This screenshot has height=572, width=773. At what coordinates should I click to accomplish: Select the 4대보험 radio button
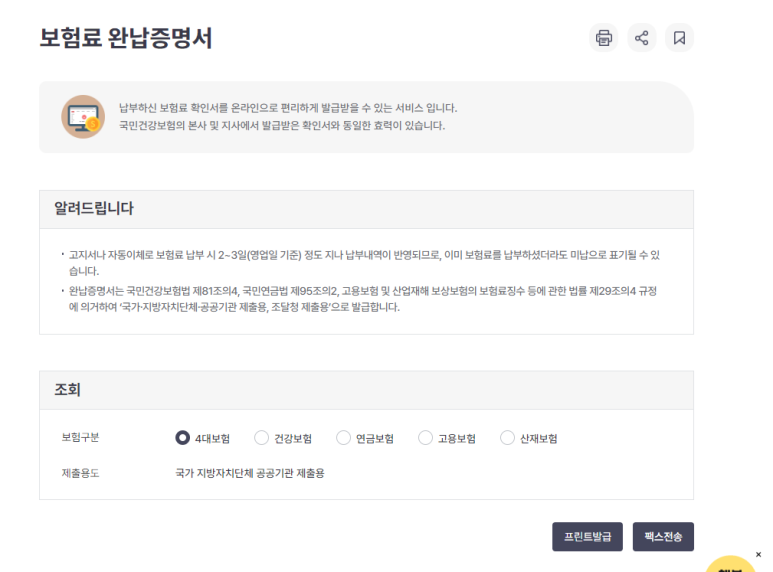tap(182, 437)
